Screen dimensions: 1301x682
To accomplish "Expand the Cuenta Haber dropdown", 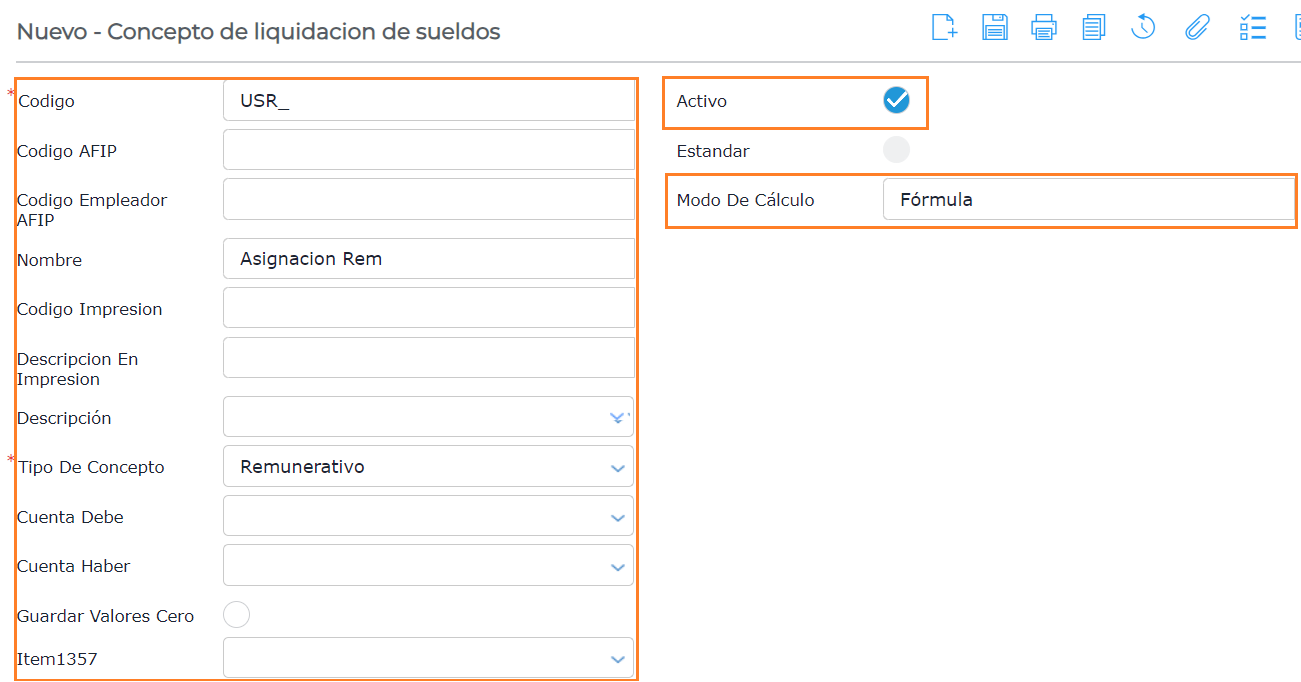I will (x=617, y=566).
